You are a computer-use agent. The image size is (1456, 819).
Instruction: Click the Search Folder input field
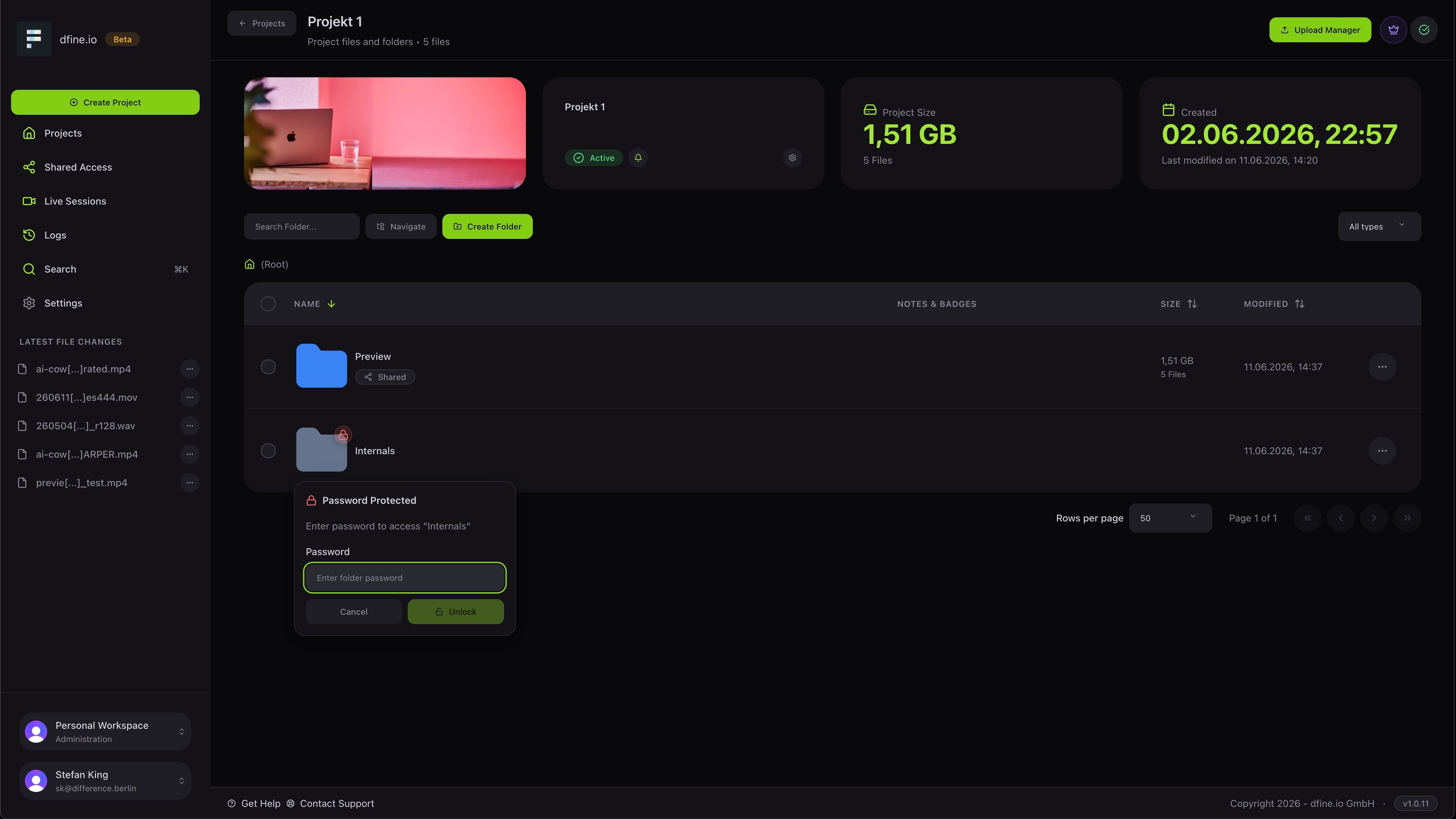click(x=301, y=227)
